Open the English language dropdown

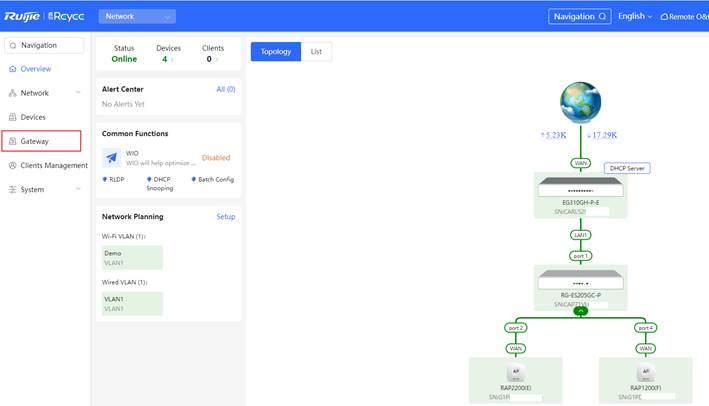coord(634,16)
